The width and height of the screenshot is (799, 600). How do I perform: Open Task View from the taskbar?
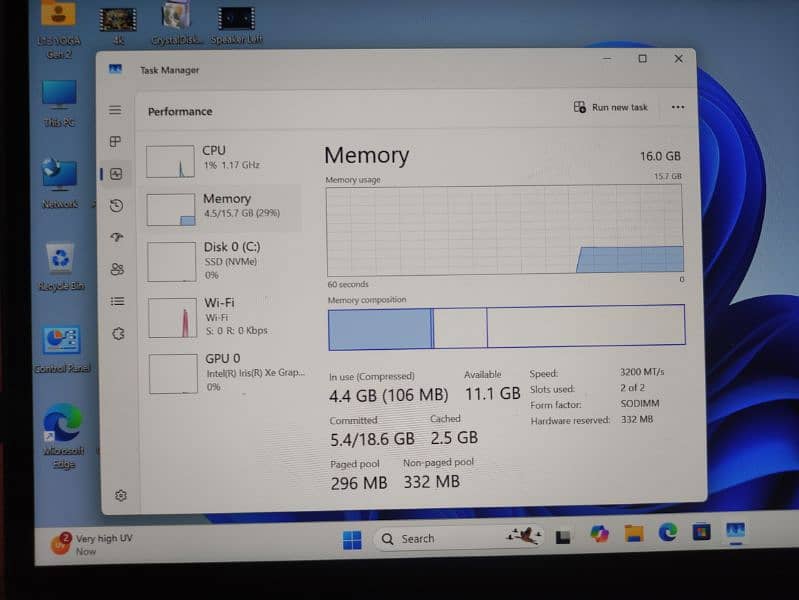point(563,537)
